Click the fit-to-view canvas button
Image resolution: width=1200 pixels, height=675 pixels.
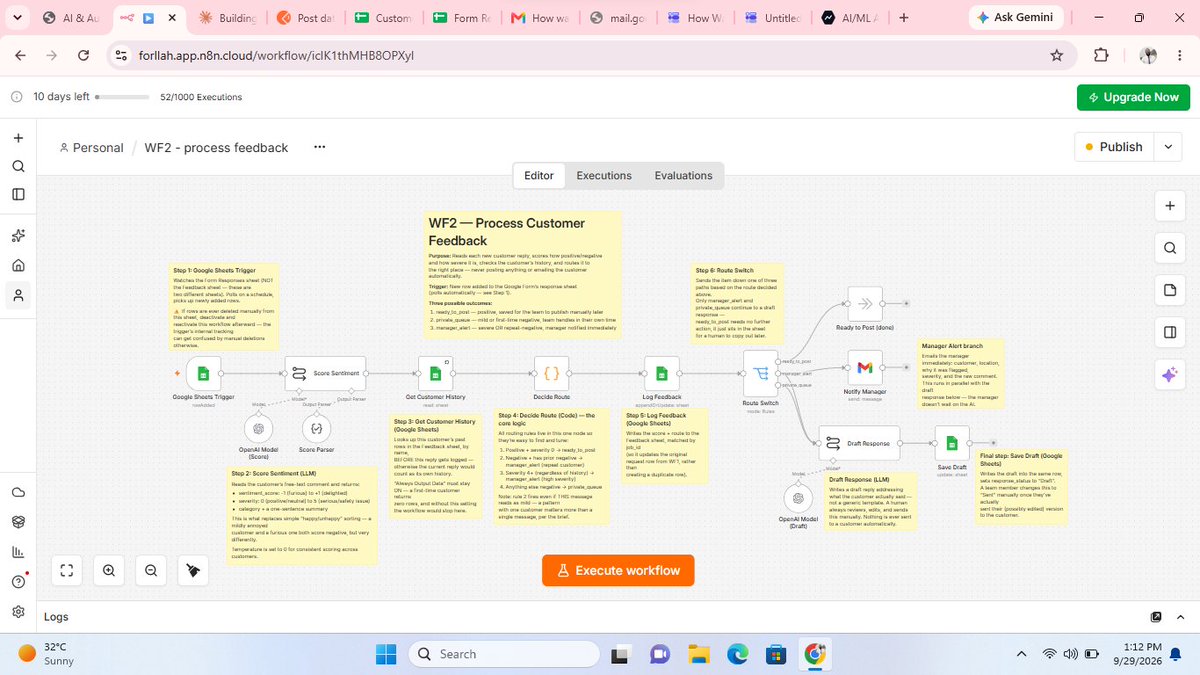67,570
